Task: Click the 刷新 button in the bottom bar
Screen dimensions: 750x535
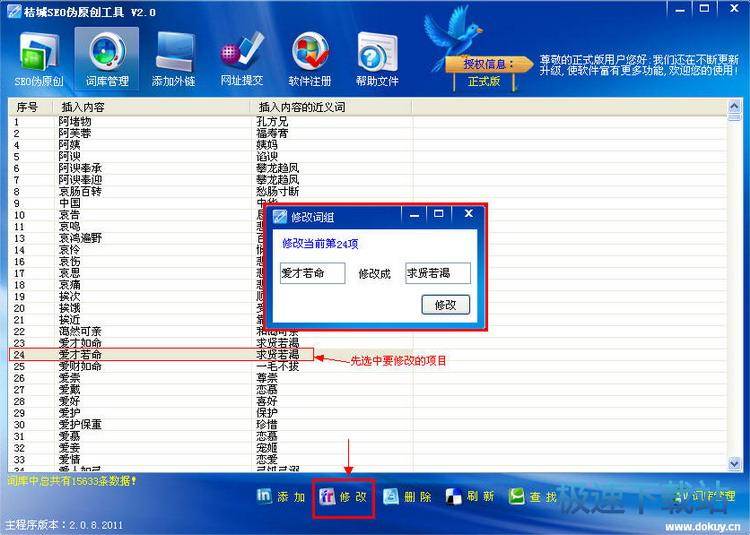Action: pyautogui.click(x=470, y=497)
